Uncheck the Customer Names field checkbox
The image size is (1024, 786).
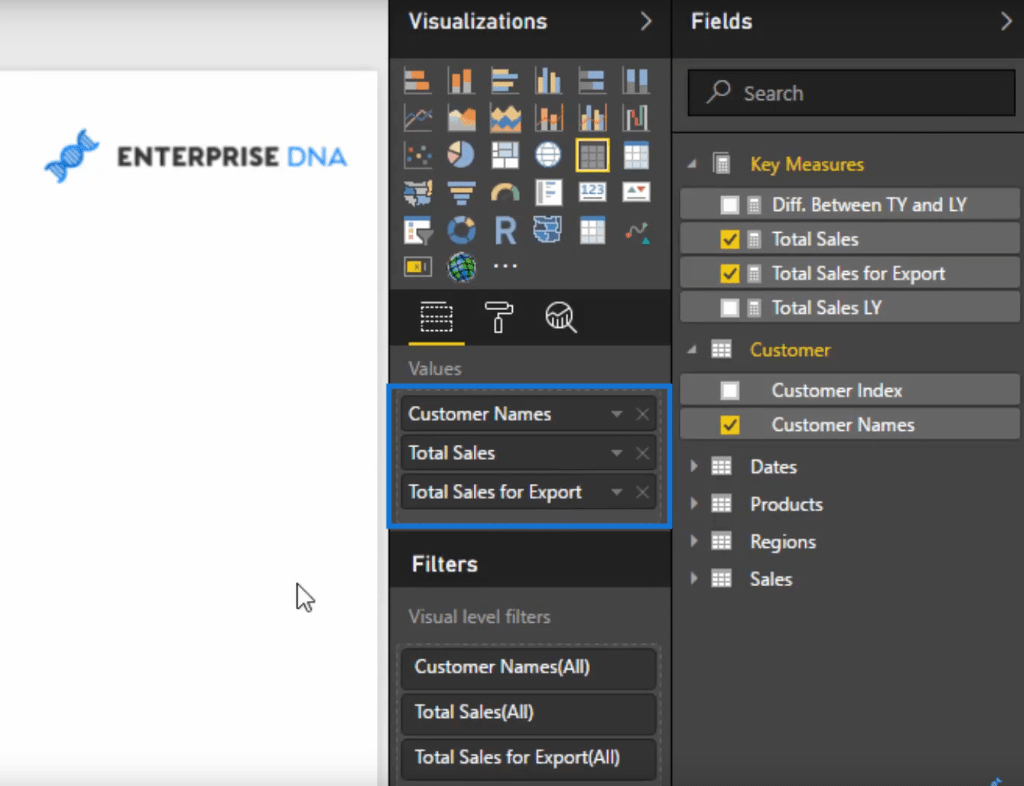729,425
